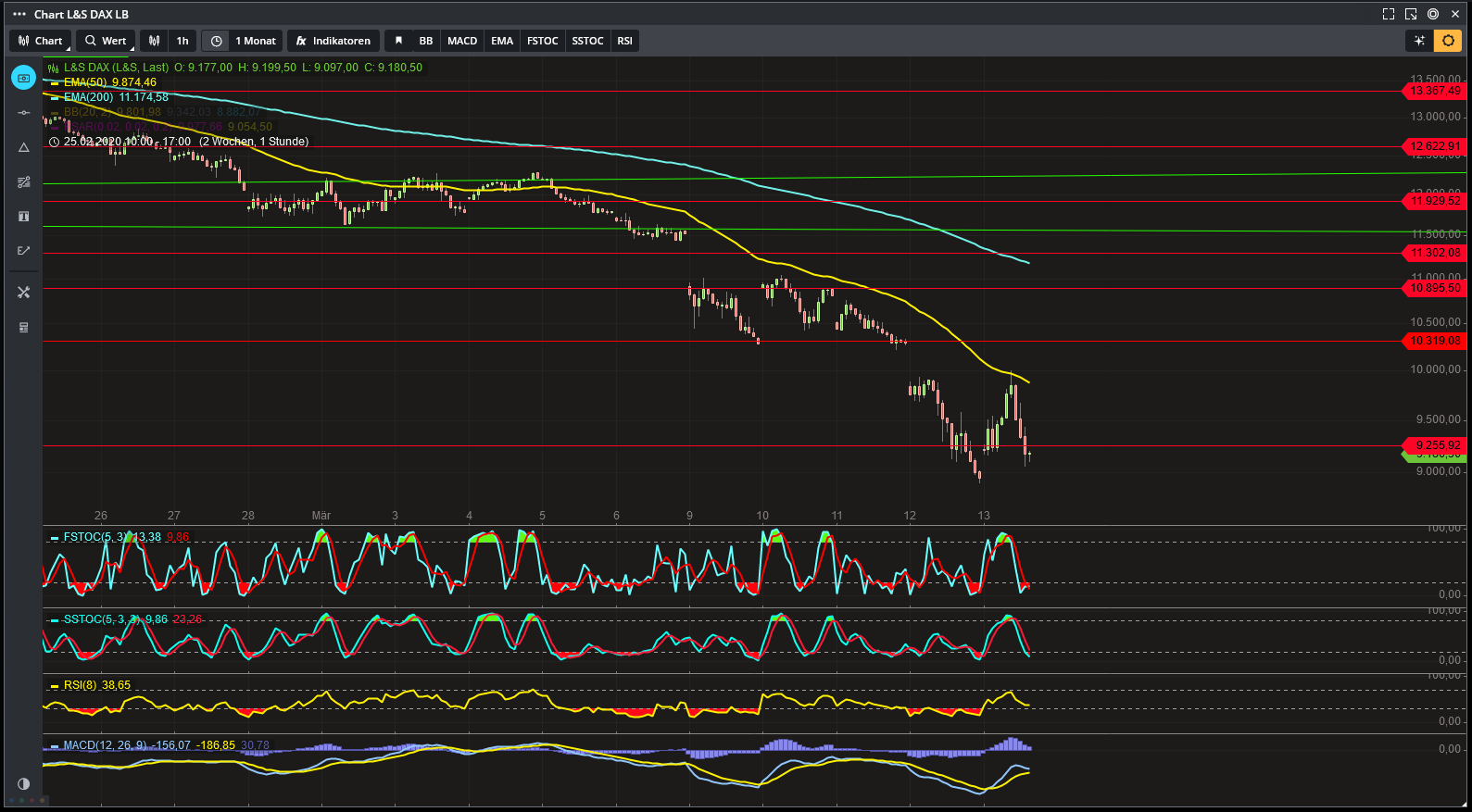Screen dimensions: 1472x812
Task: Open the orange settings gear button
Action: tap(1448, 41)
